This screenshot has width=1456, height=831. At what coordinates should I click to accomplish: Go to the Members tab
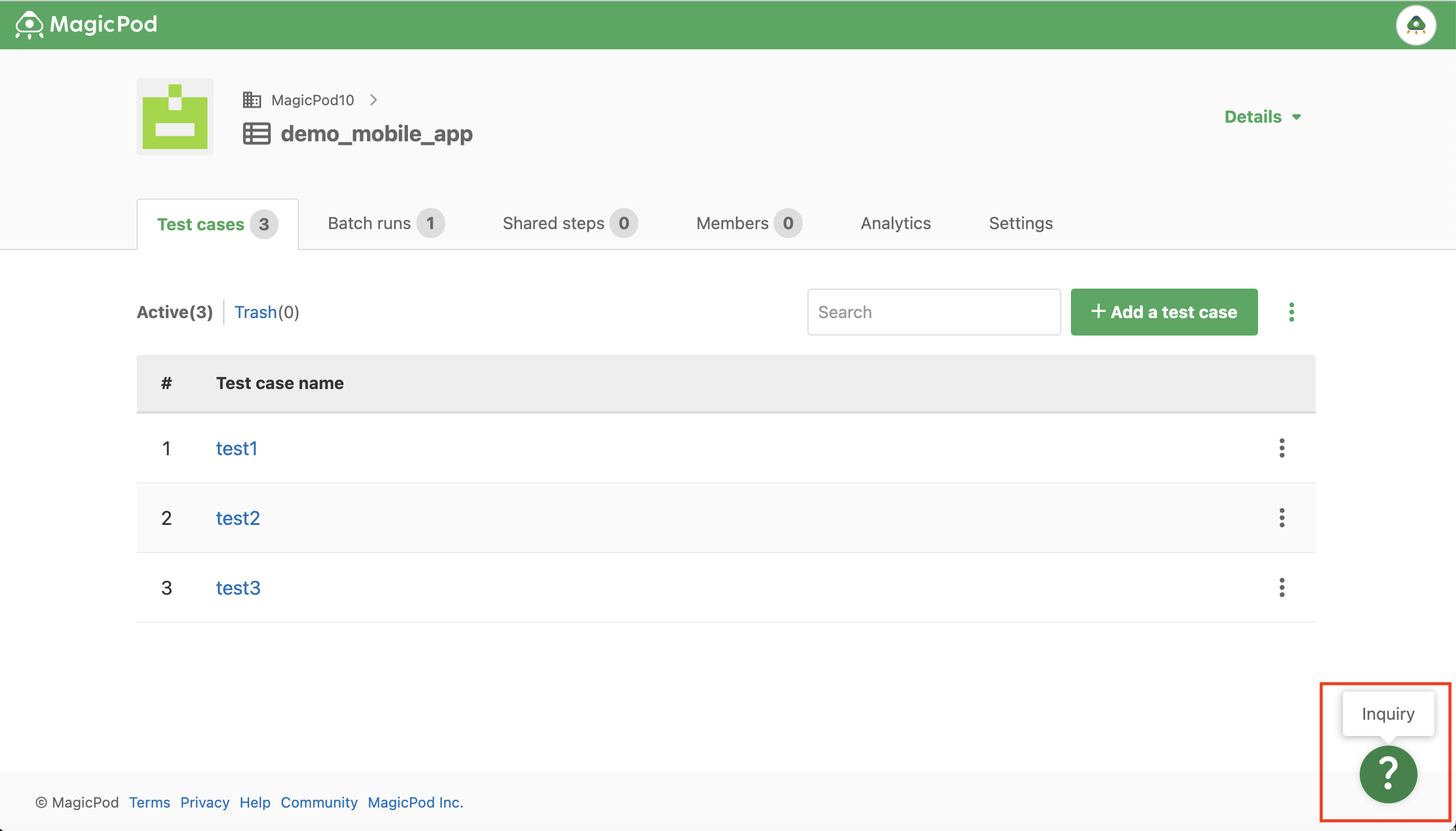point(748,224)
